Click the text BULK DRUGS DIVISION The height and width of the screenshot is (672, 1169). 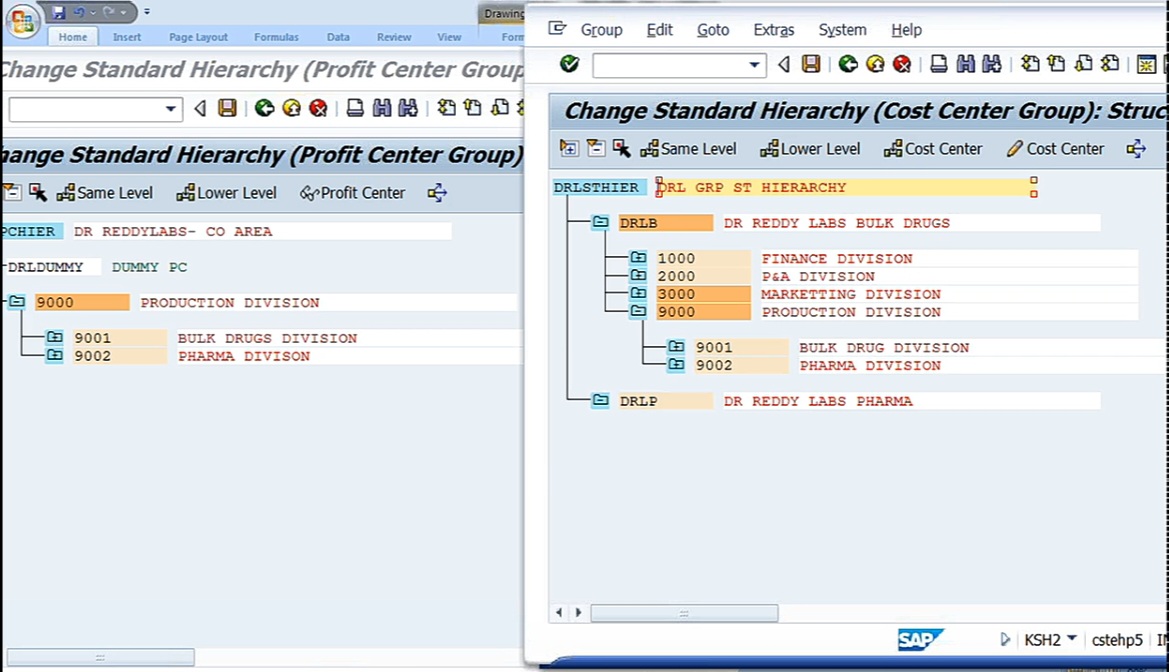[x=268, y=339]
